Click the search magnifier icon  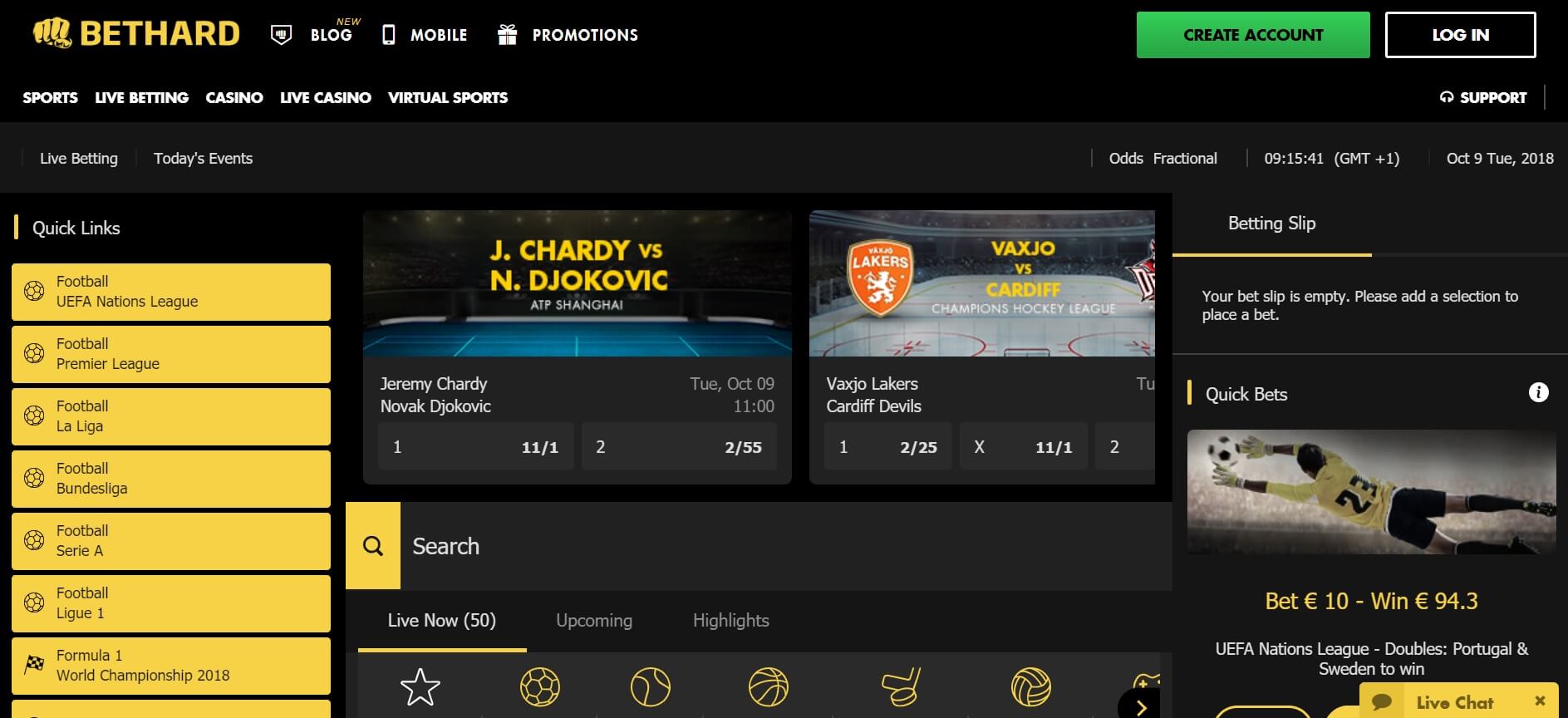pos(373,546)
